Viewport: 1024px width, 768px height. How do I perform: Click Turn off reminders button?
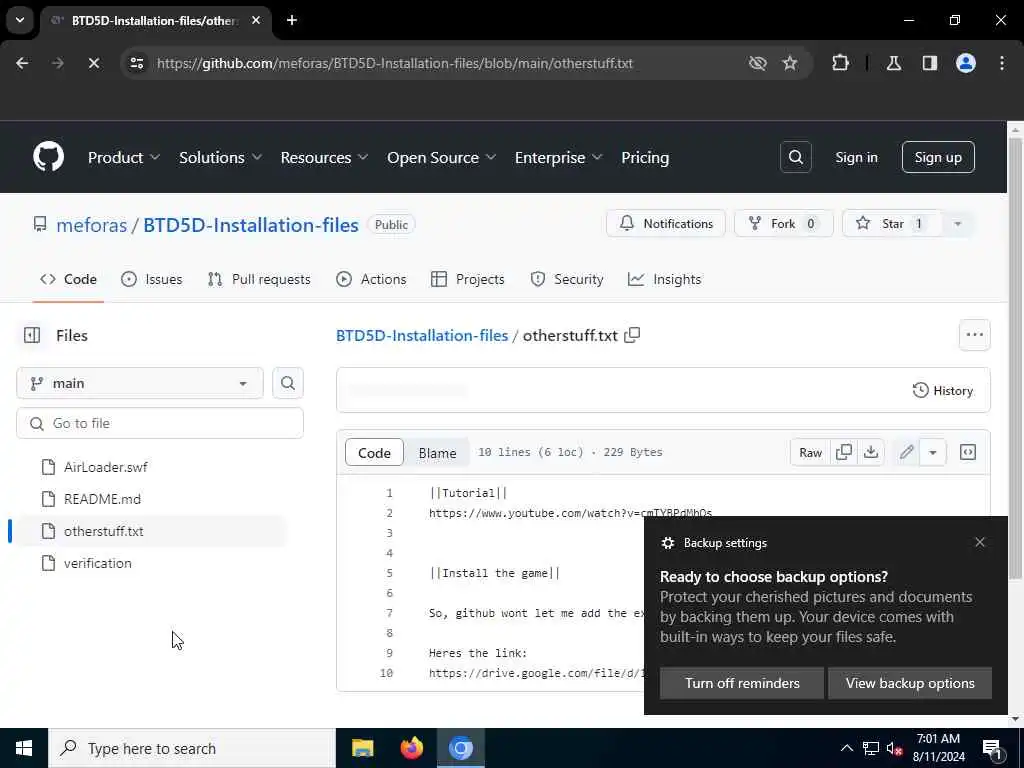point(742,683)
